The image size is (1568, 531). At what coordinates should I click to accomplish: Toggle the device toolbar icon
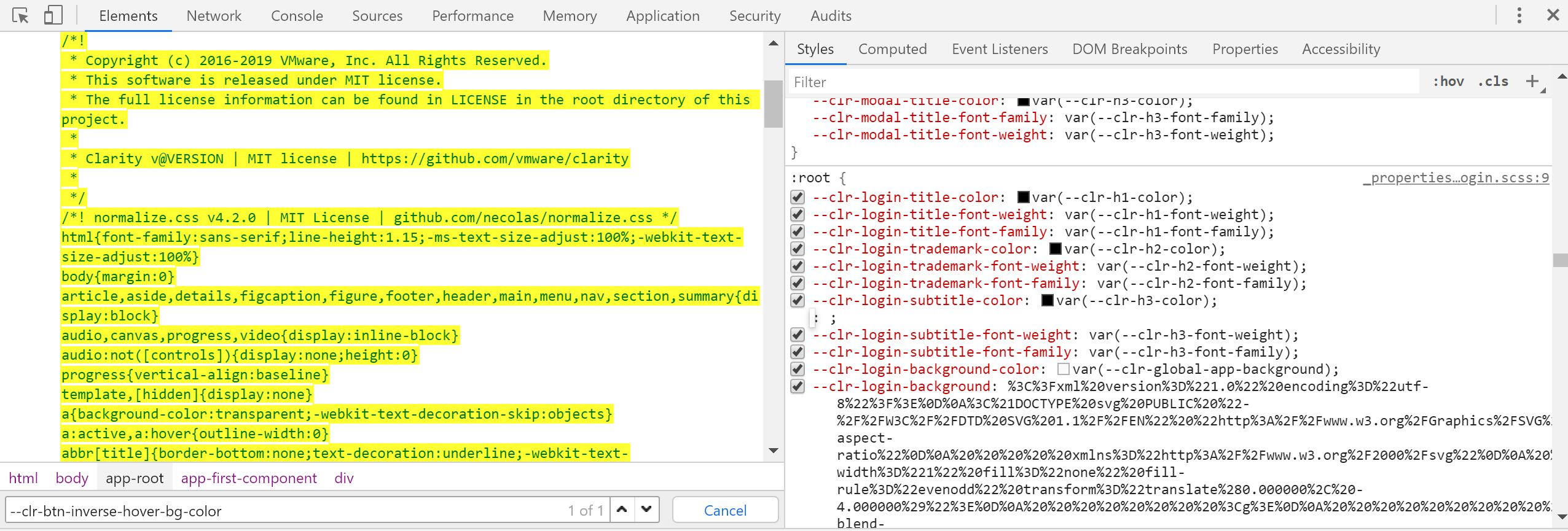tap(53, 15)
